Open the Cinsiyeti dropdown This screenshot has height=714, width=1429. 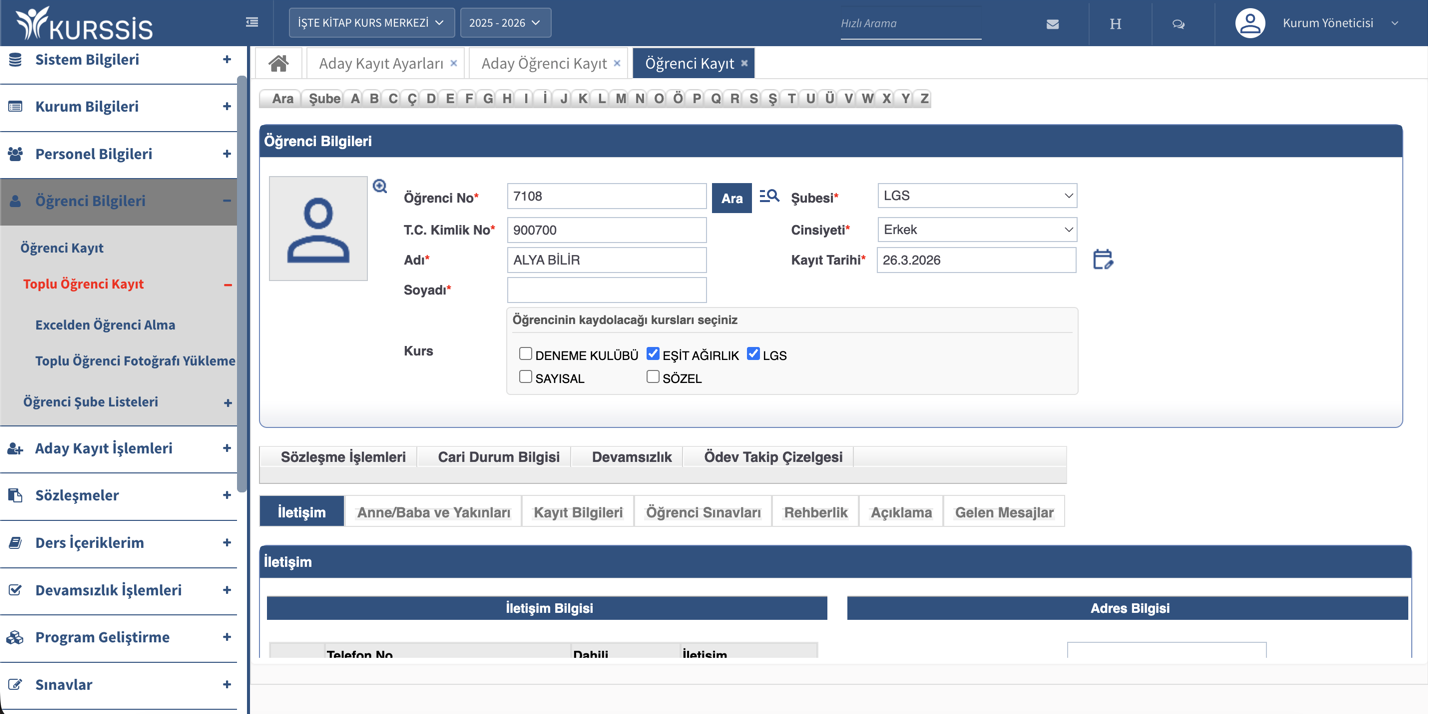(977, 230)
